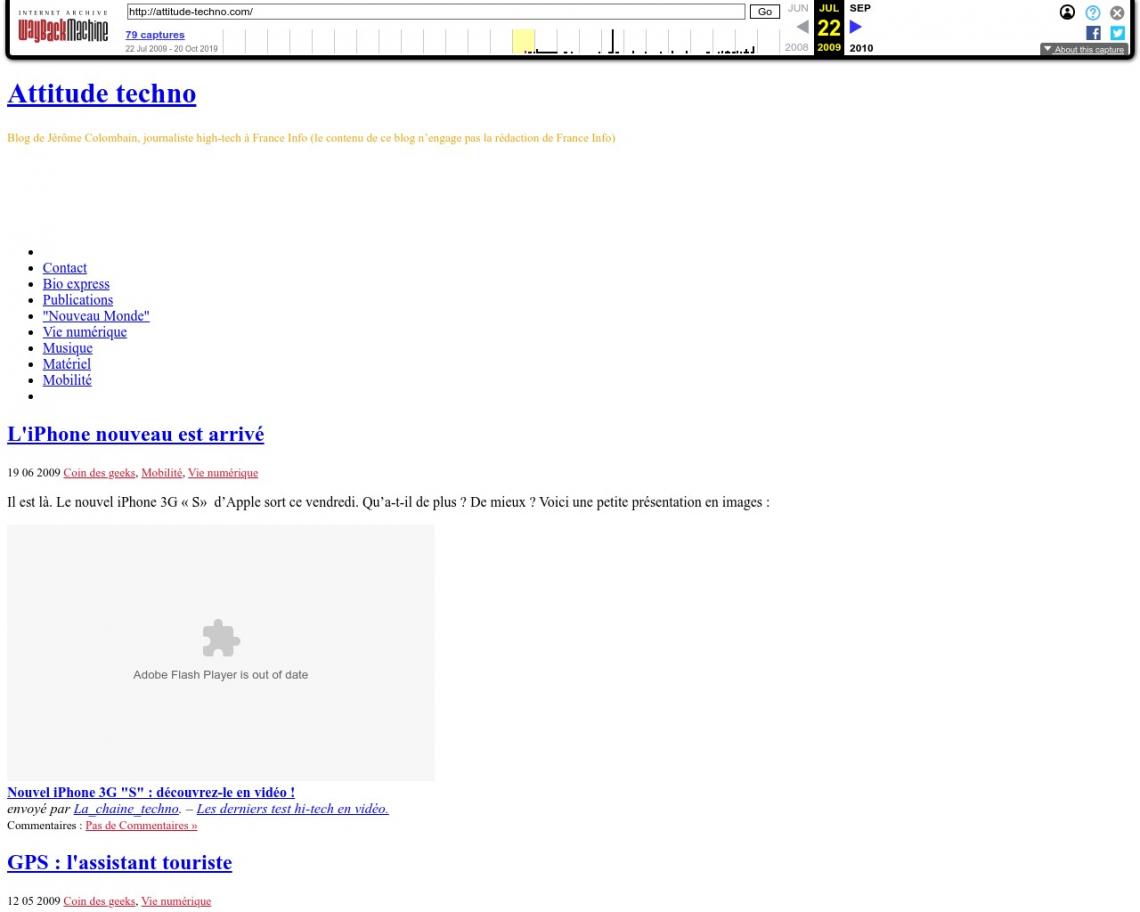Click the 12 05 2009 post date
The height and width of the screenshot is (912, 1140).
point(34,901)
